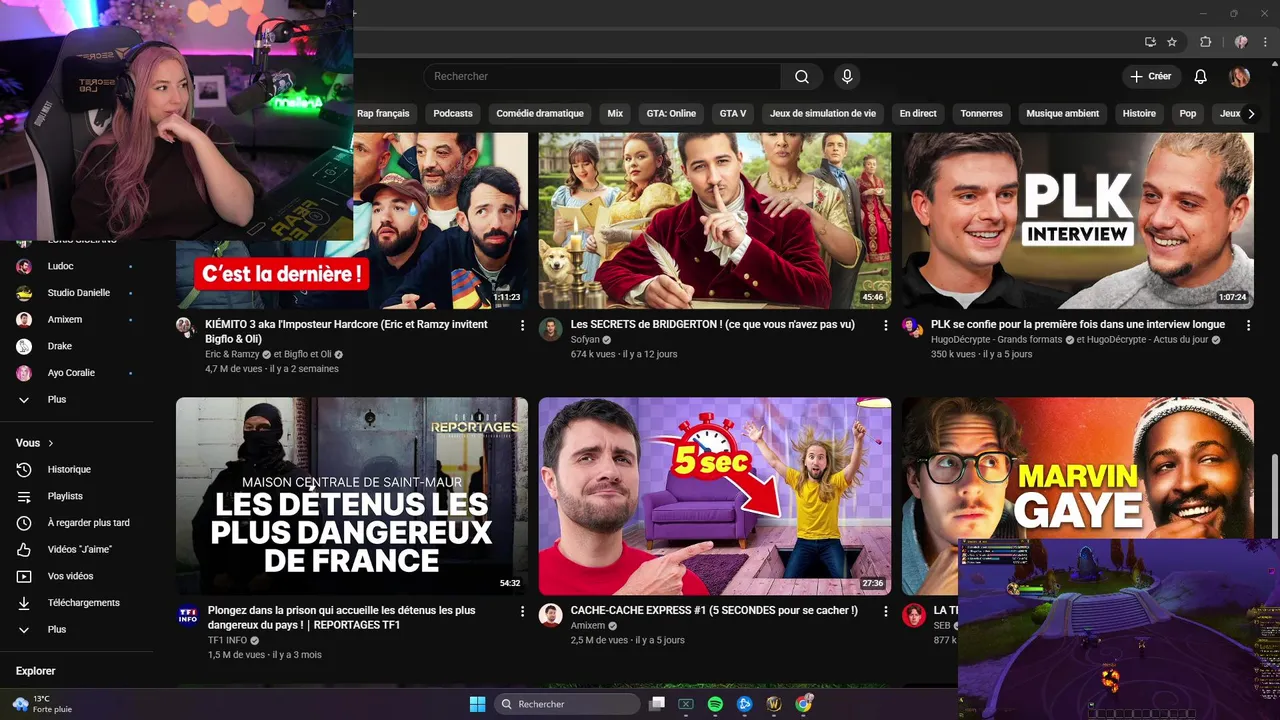Open YouTube account avatar menu
This screenshot has height=720, width=1280.
click(1240, 77)
